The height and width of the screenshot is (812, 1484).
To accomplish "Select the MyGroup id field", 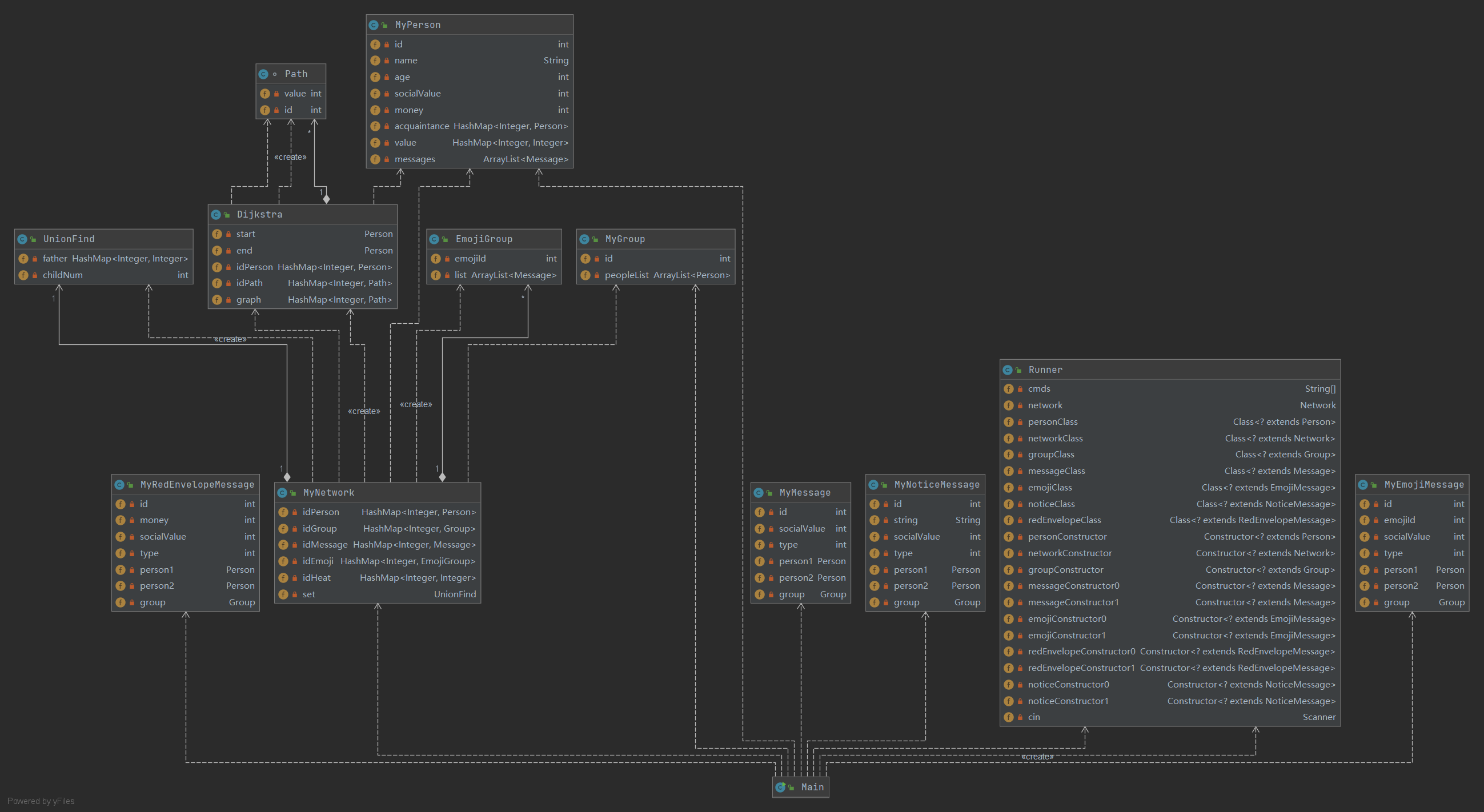I will tap(656, 259).
